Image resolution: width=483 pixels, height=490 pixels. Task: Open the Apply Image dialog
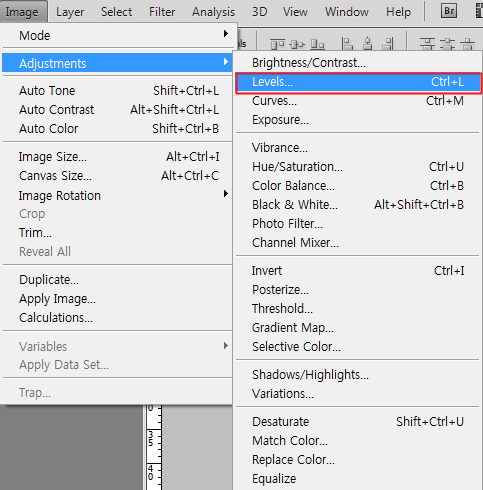click(x=117, y=299)
